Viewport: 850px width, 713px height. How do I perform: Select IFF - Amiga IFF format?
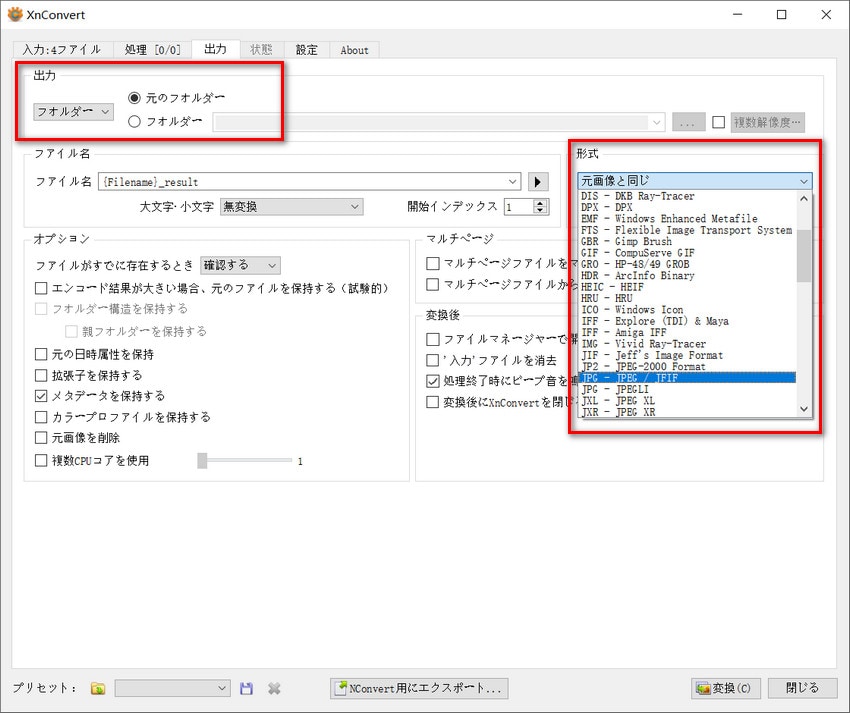click(x=688, y=332)
